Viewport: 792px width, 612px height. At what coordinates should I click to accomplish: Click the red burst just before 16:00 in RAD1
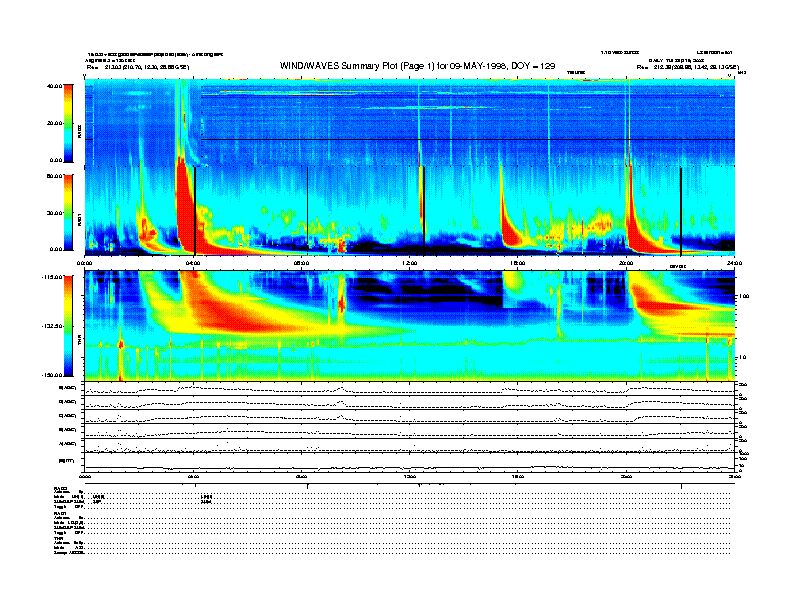pyautogui.click(x=510, y=225)
